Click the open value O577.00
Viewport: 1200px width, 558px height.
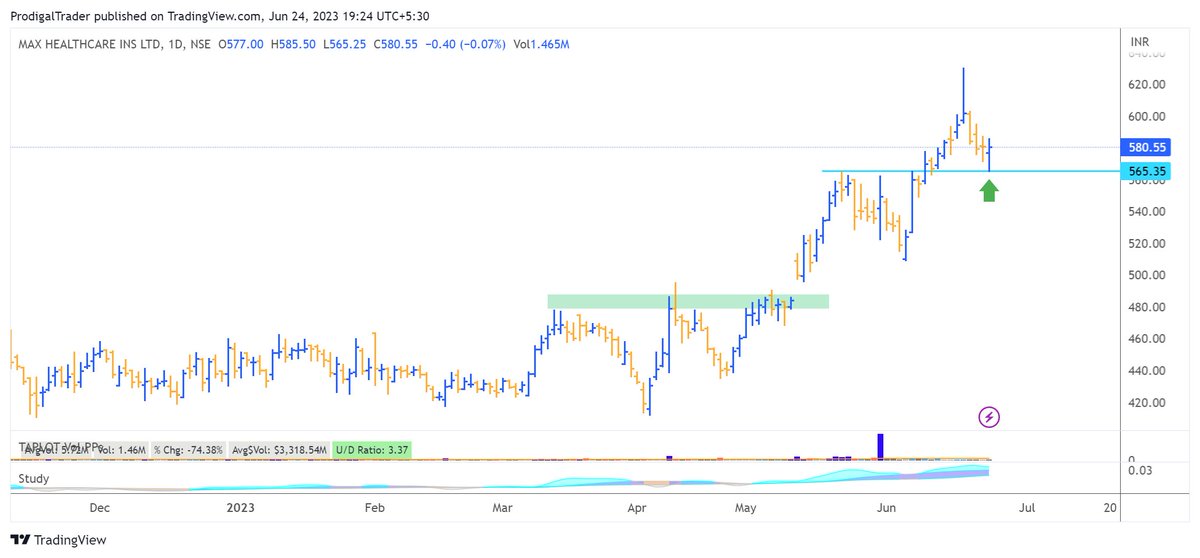[241, 44]
